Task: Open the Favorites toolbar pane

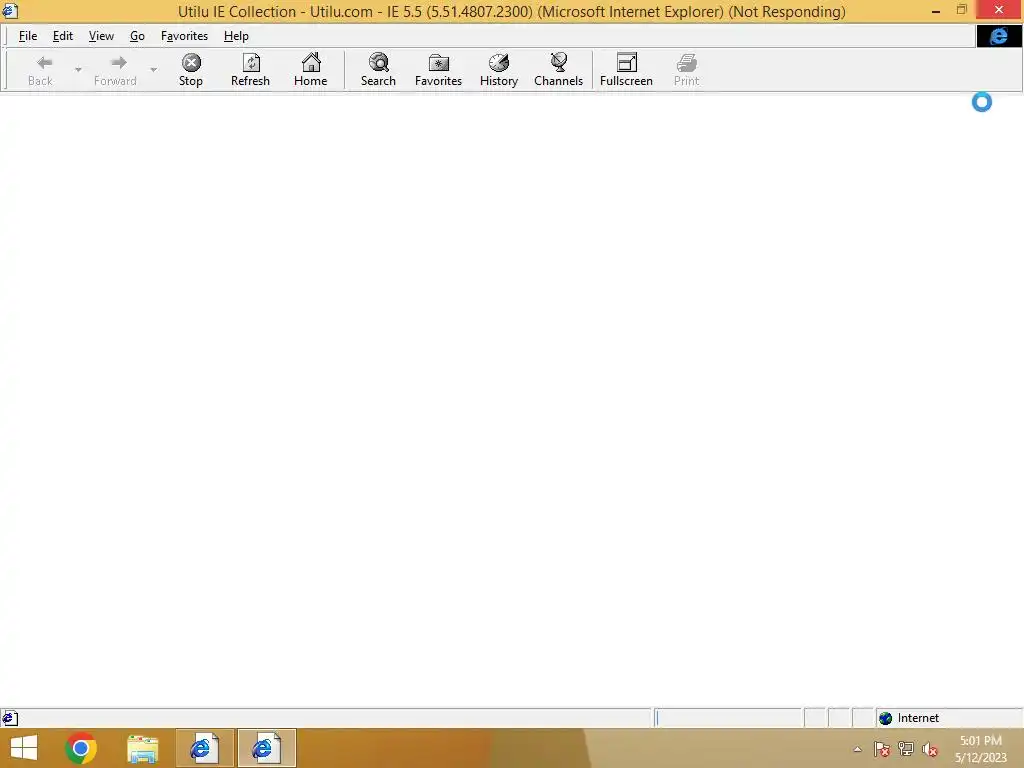Action: click(438, 70)
